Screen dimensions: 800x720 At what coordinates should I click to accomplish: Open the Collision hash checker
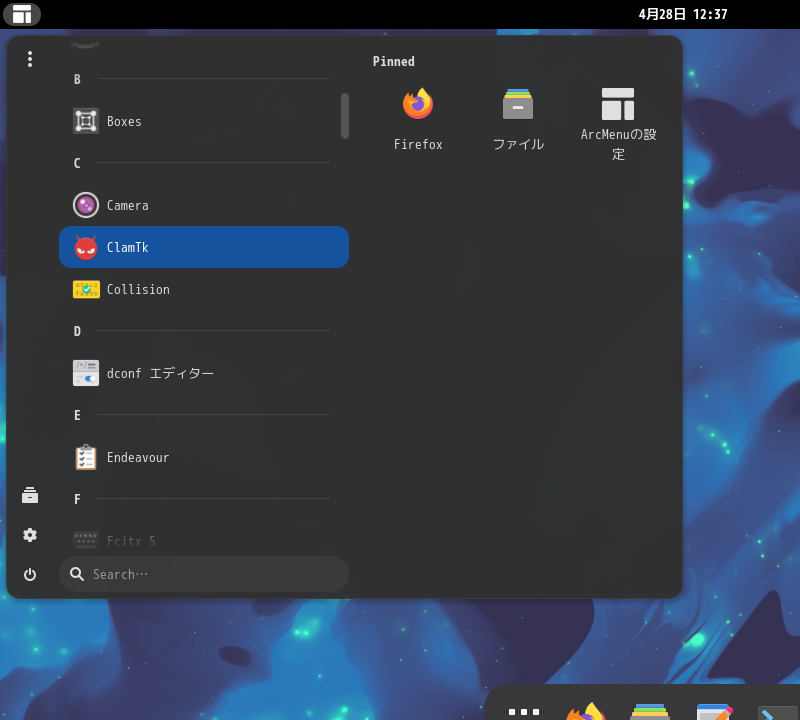coord(204,289)
